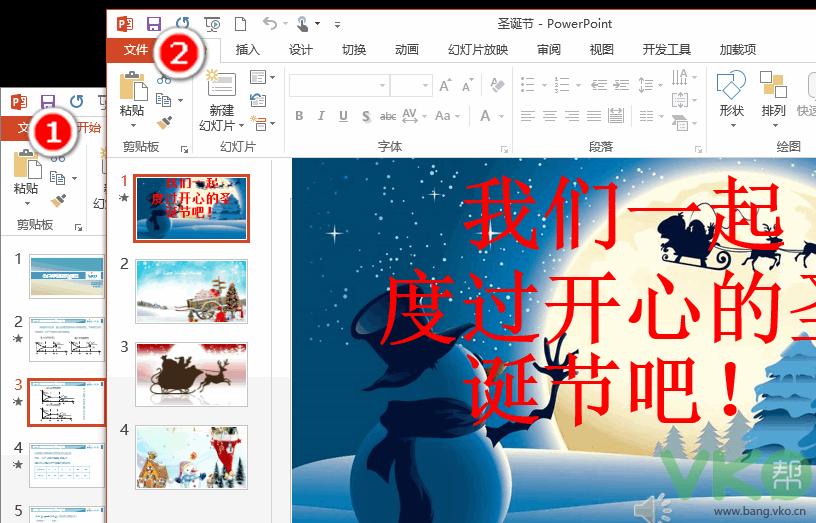
Task: Align text right
Action: coord(572,116)
